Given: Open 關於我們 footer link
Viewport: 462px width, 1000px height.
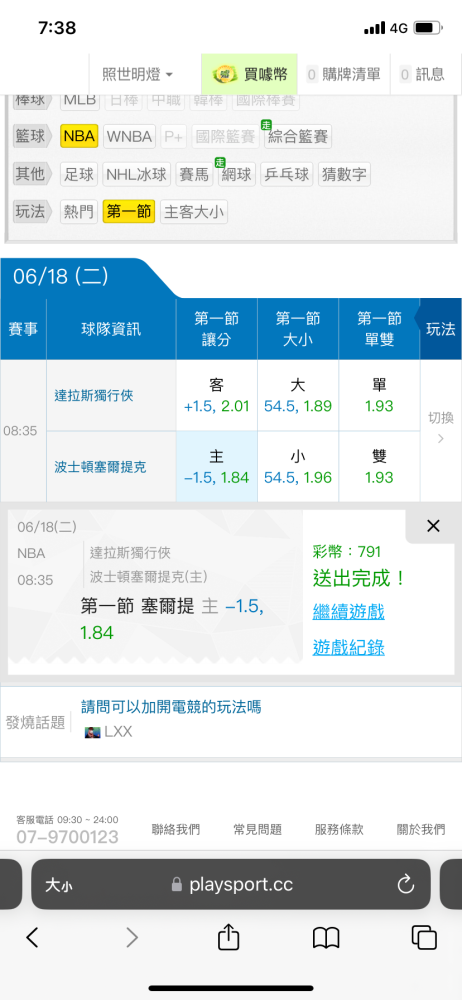Looking at the screenshot, I should coord(421,829).
